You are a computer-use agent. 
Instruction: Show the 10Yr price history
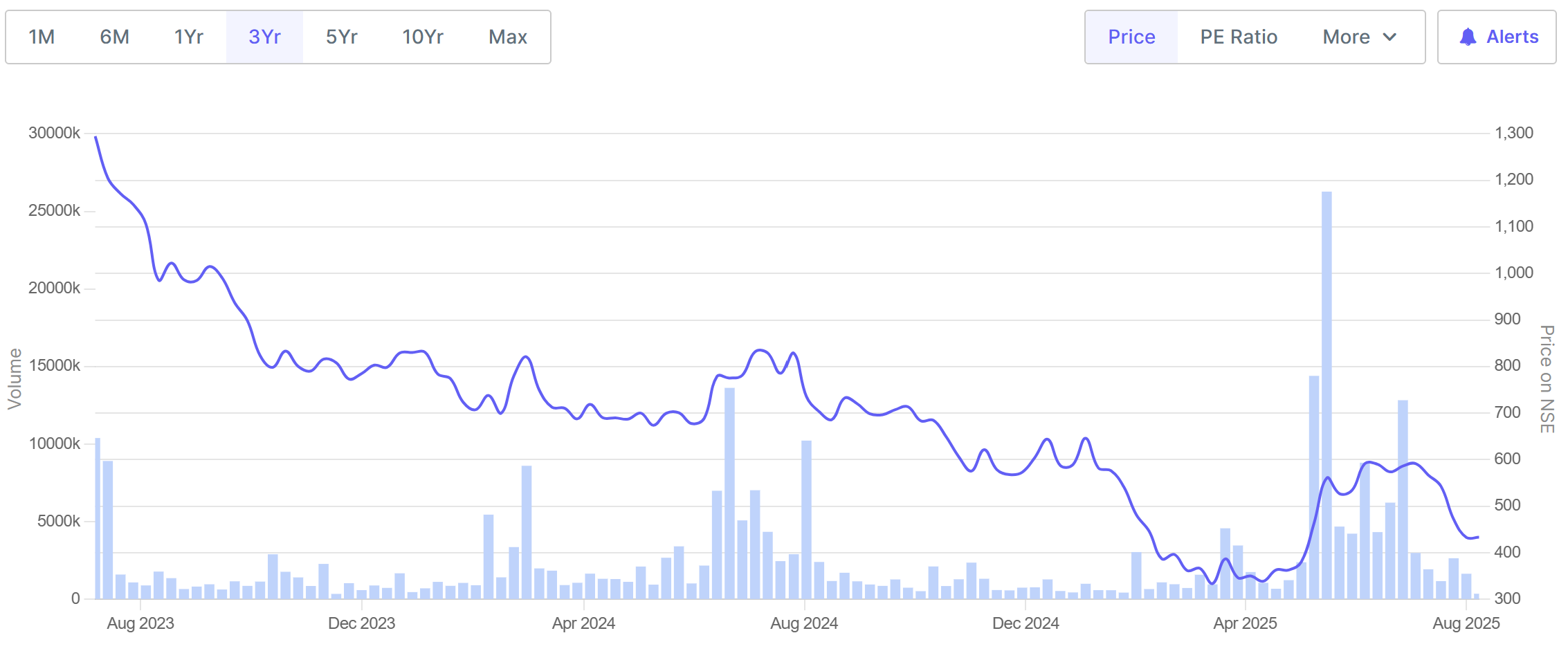click(x=422, y=37)
